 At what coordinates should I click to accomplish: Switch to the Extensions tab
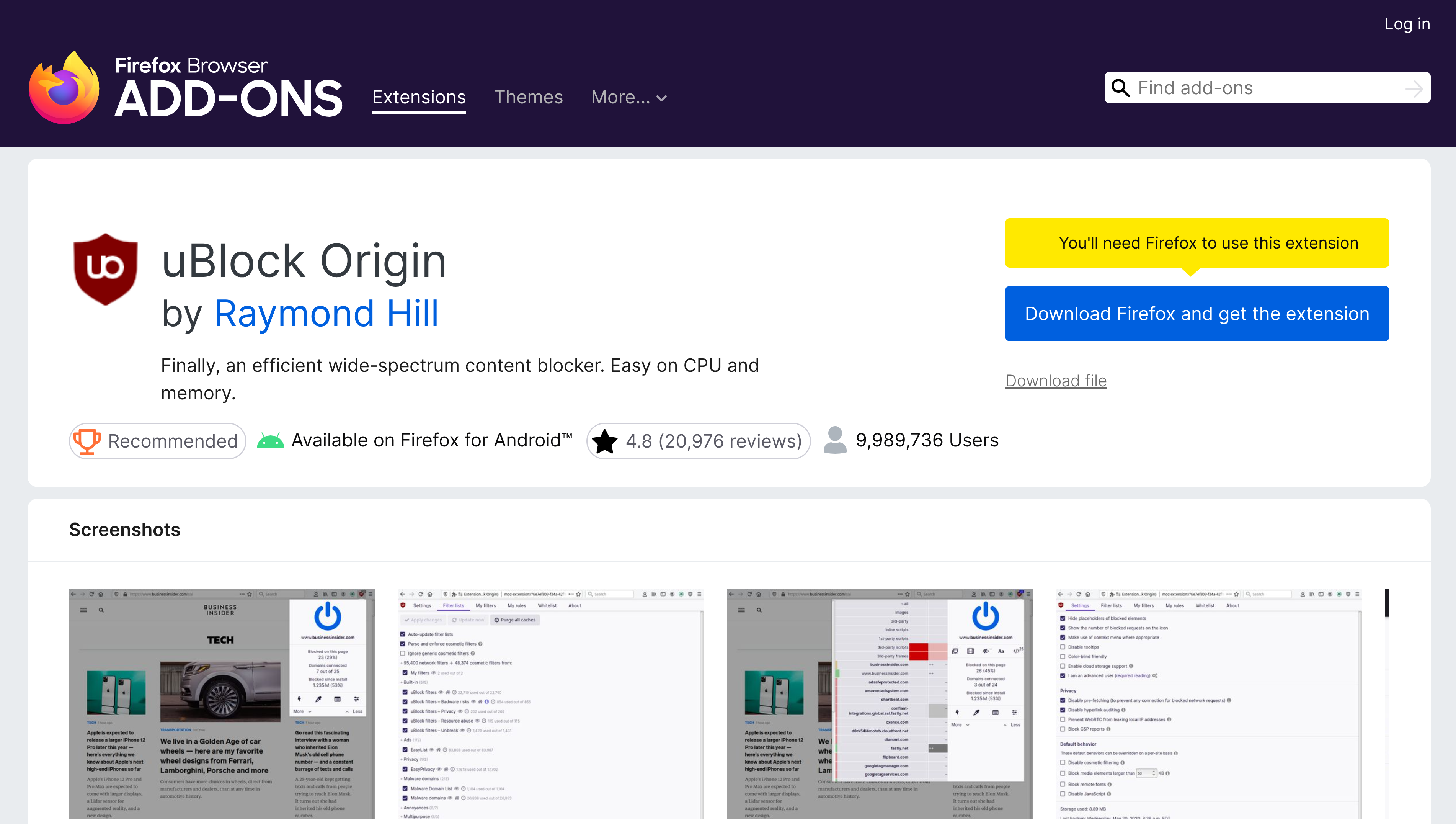(419, 97)
